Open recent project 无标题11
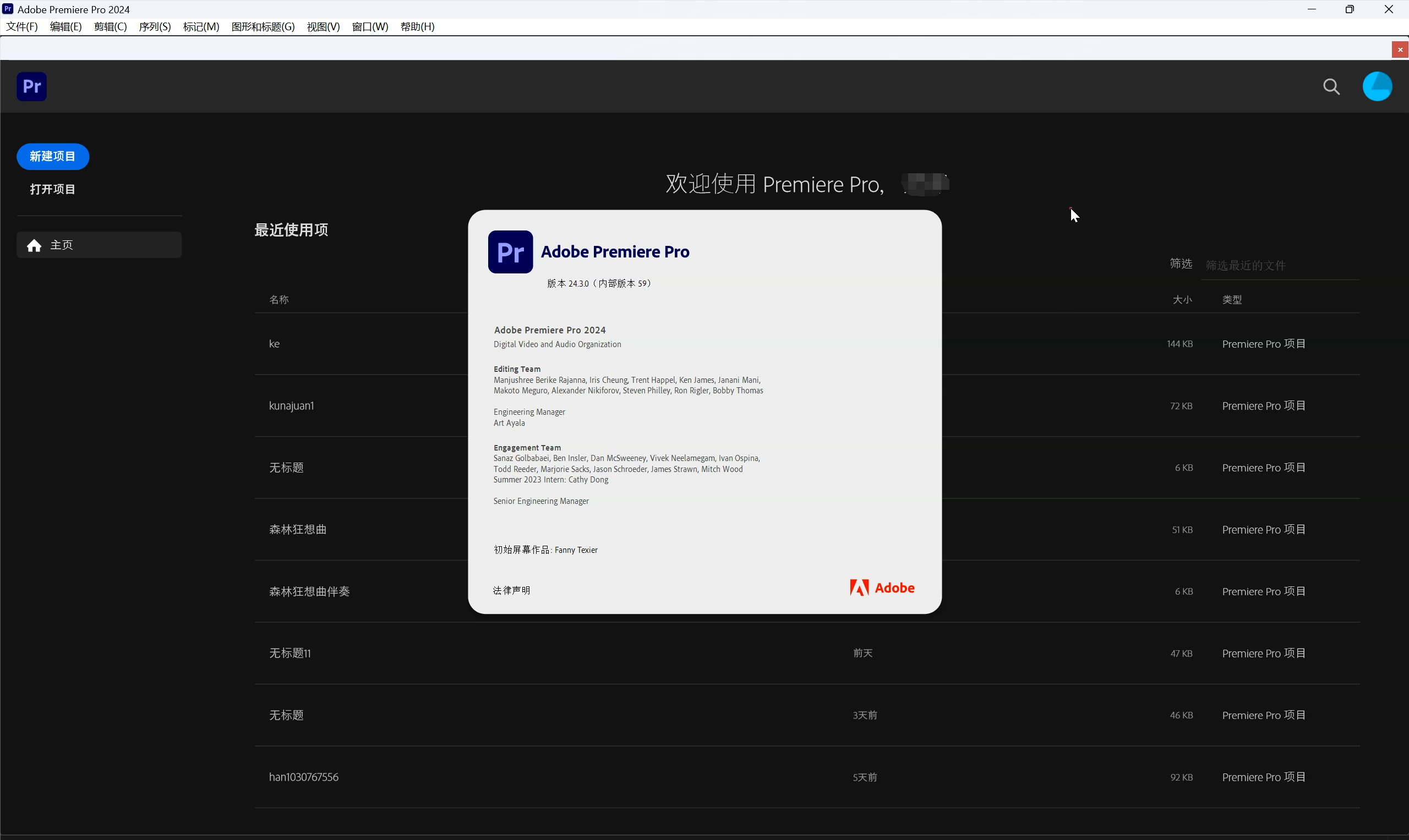The width and height of the screenshot is (1409, 840). 290,653
